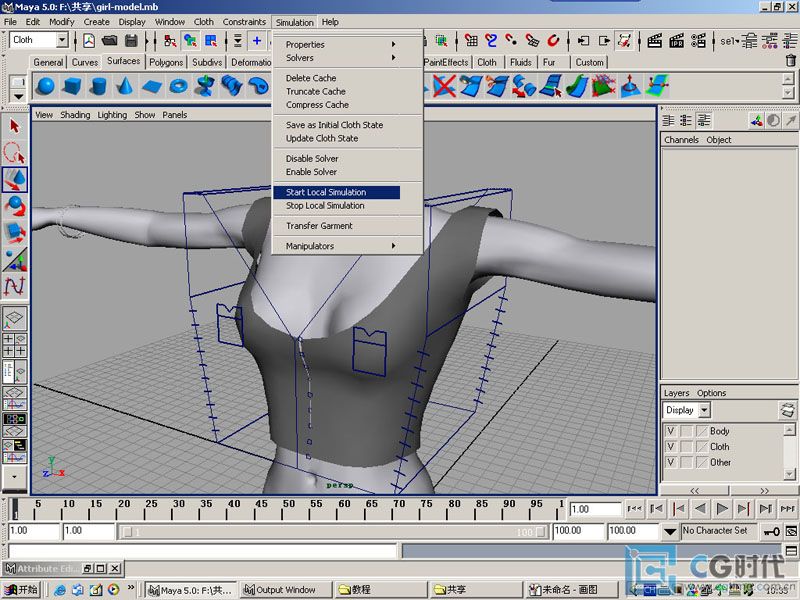This screenshot has height=600, width=800.
Task: Click Options in the Layers panel
Action: click(x=711, y=393)
